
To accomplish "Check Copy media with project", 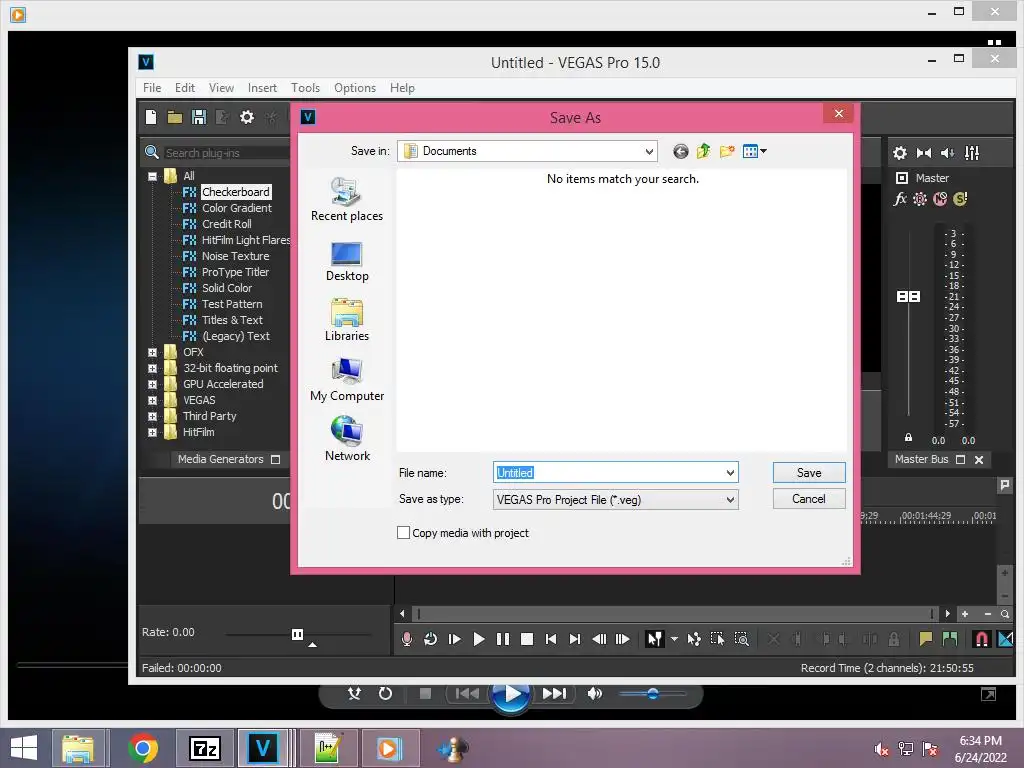I will [404, 533].
